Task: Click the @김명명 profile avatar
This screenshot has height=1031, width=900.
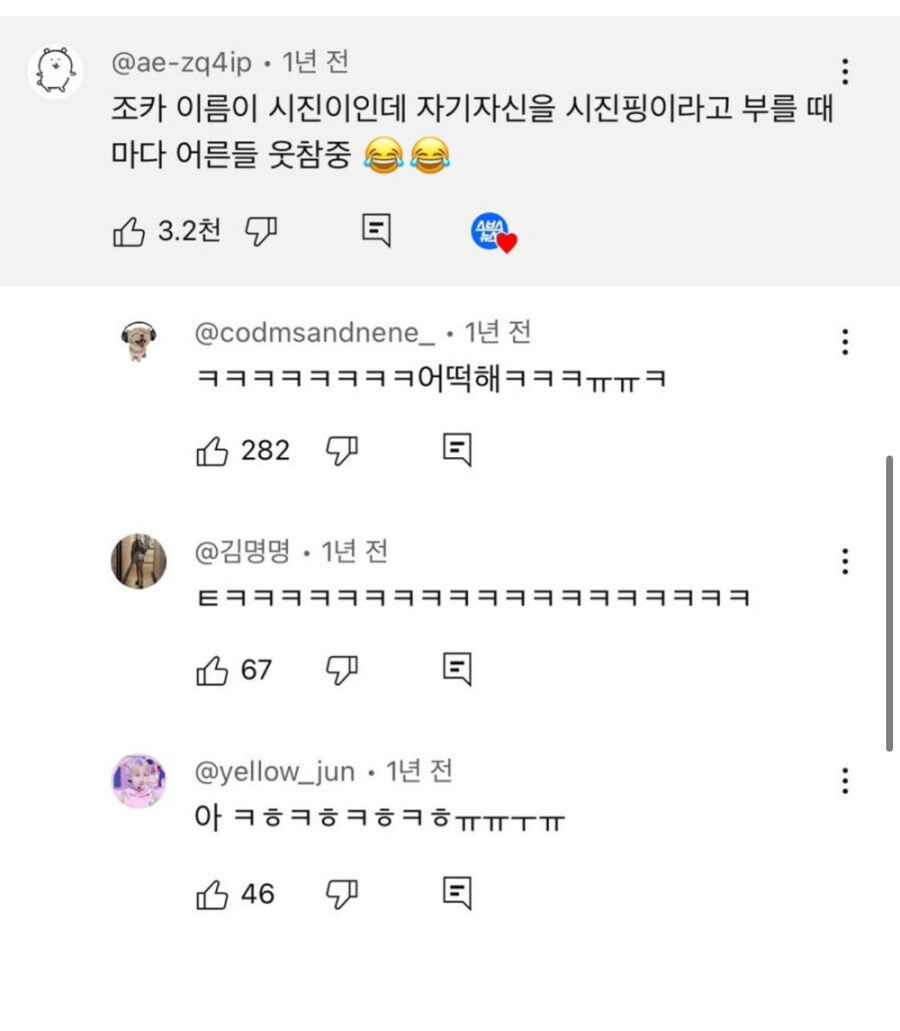Action: [x=138, y=561]
